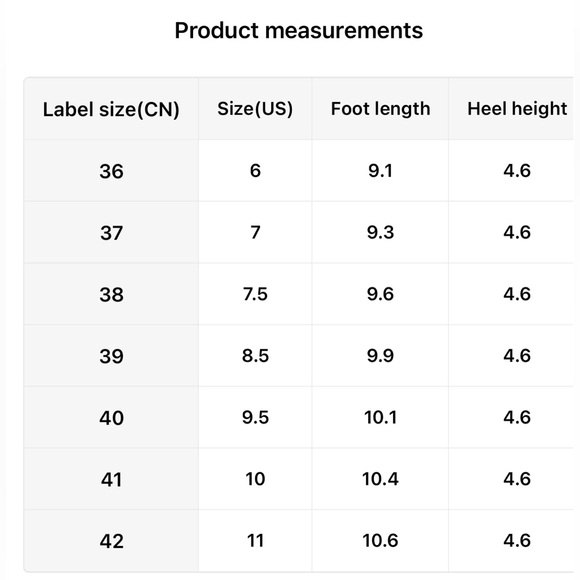Click foot length 10.6 cell
The height and width of the screenshot is (580, 580).
point(380,541)
